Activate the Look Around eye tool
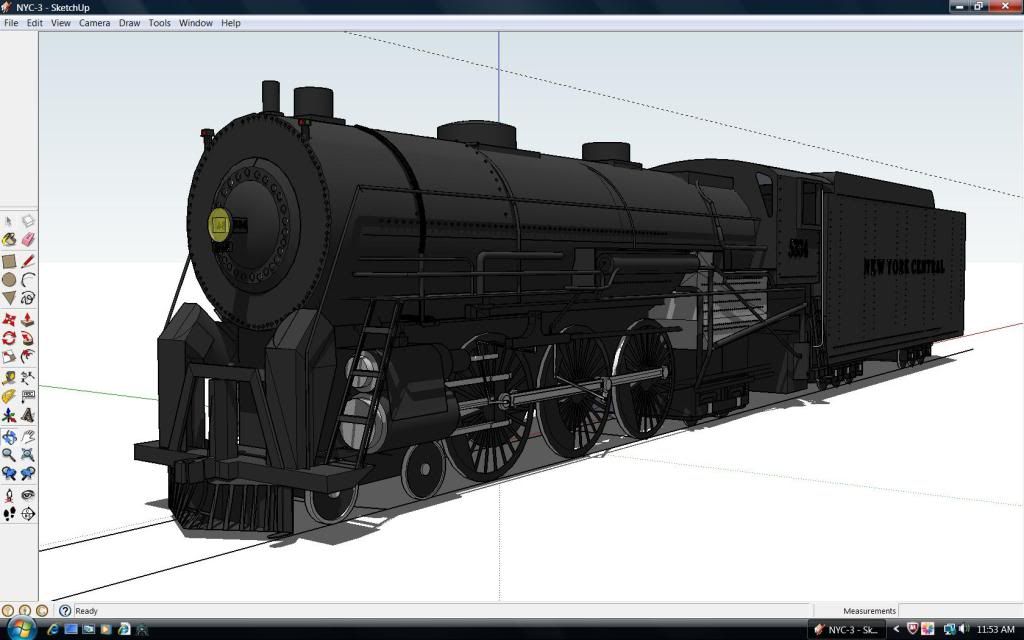 point(27,496)
